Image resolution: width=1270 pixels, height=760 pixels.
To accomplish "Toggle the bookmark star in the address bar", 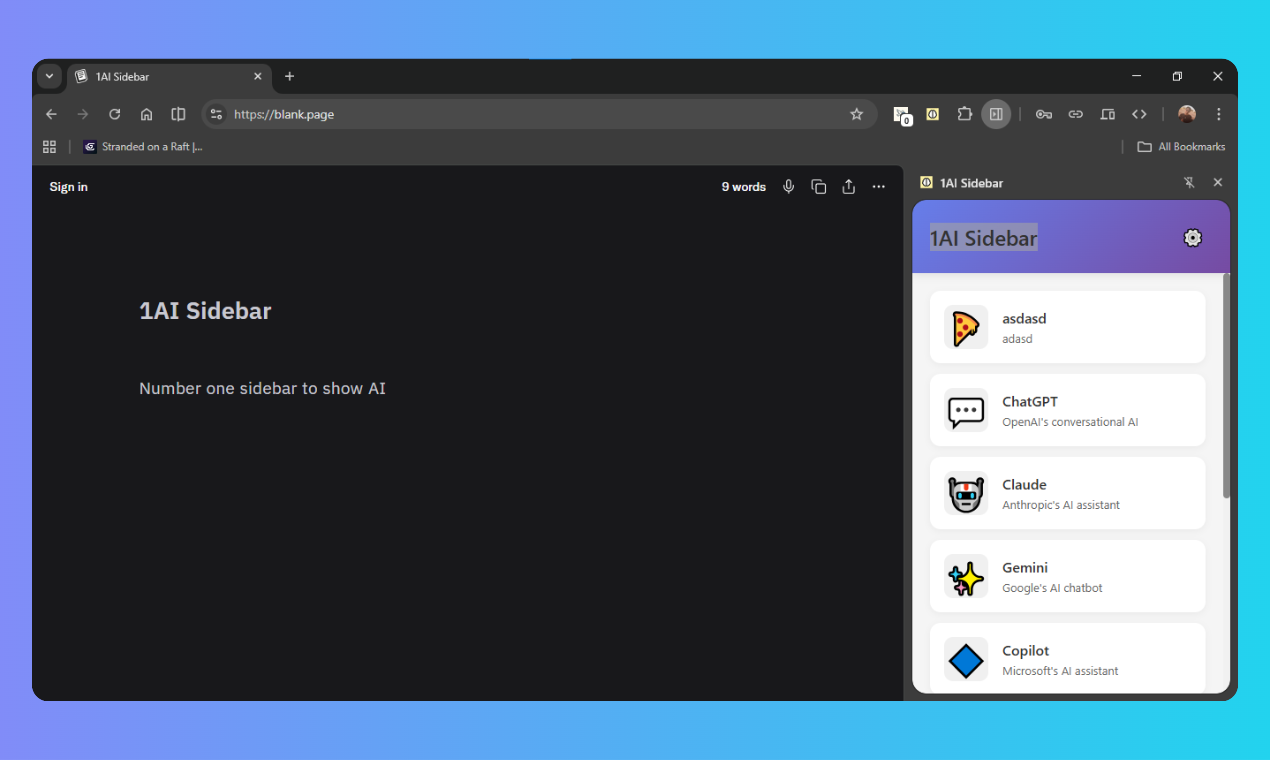I will point(856,114).
